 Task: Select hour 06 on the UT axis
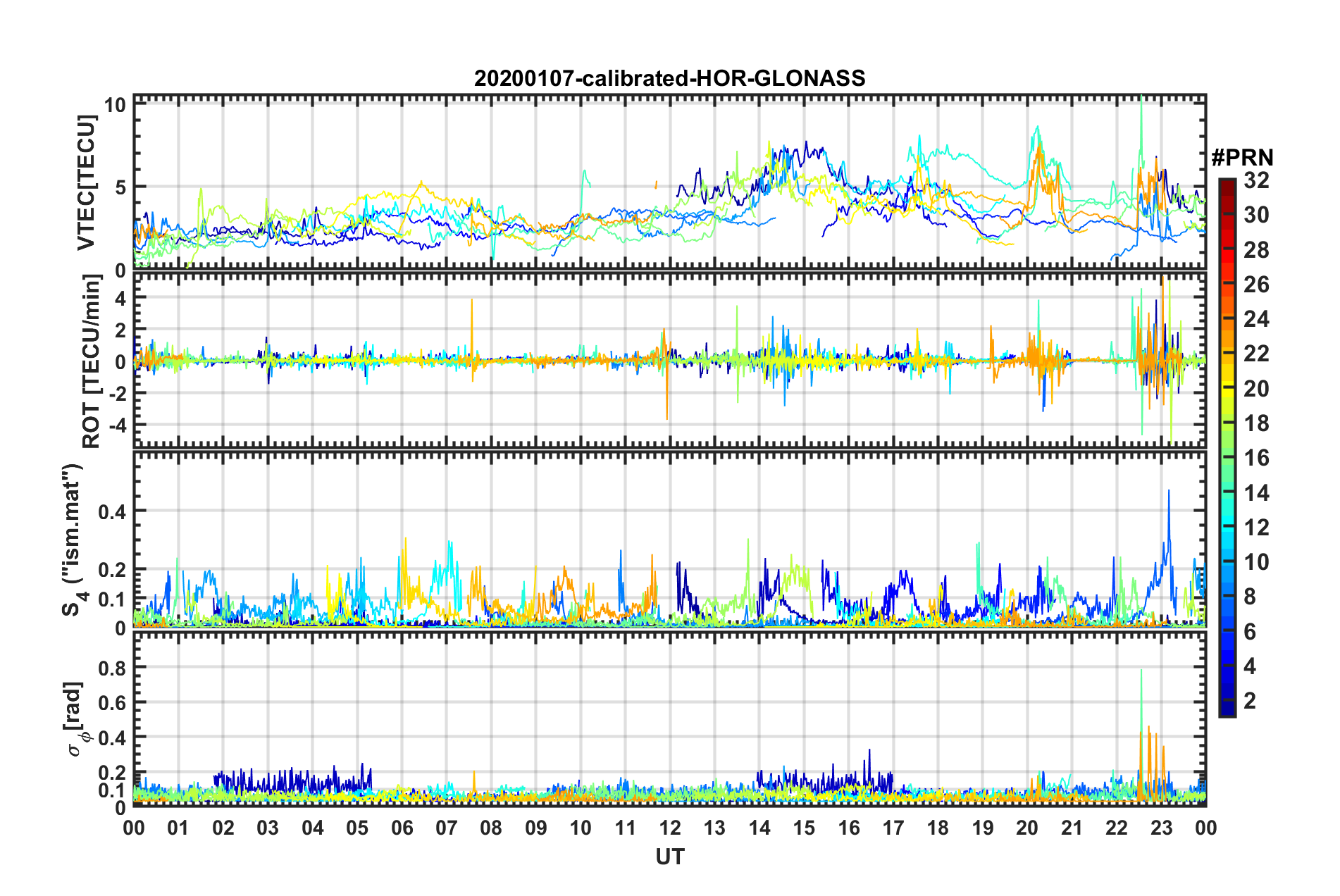coord(402,828)
